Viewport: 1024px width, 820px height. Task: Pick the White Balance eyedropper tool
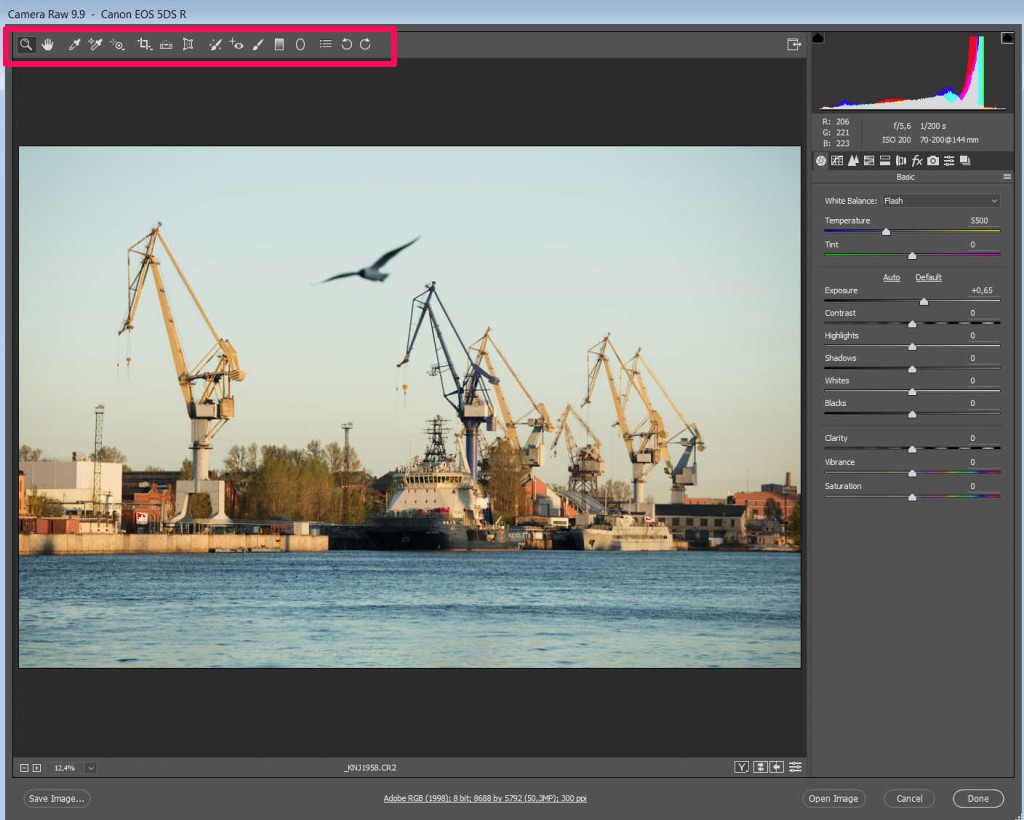tap(74, 45)
